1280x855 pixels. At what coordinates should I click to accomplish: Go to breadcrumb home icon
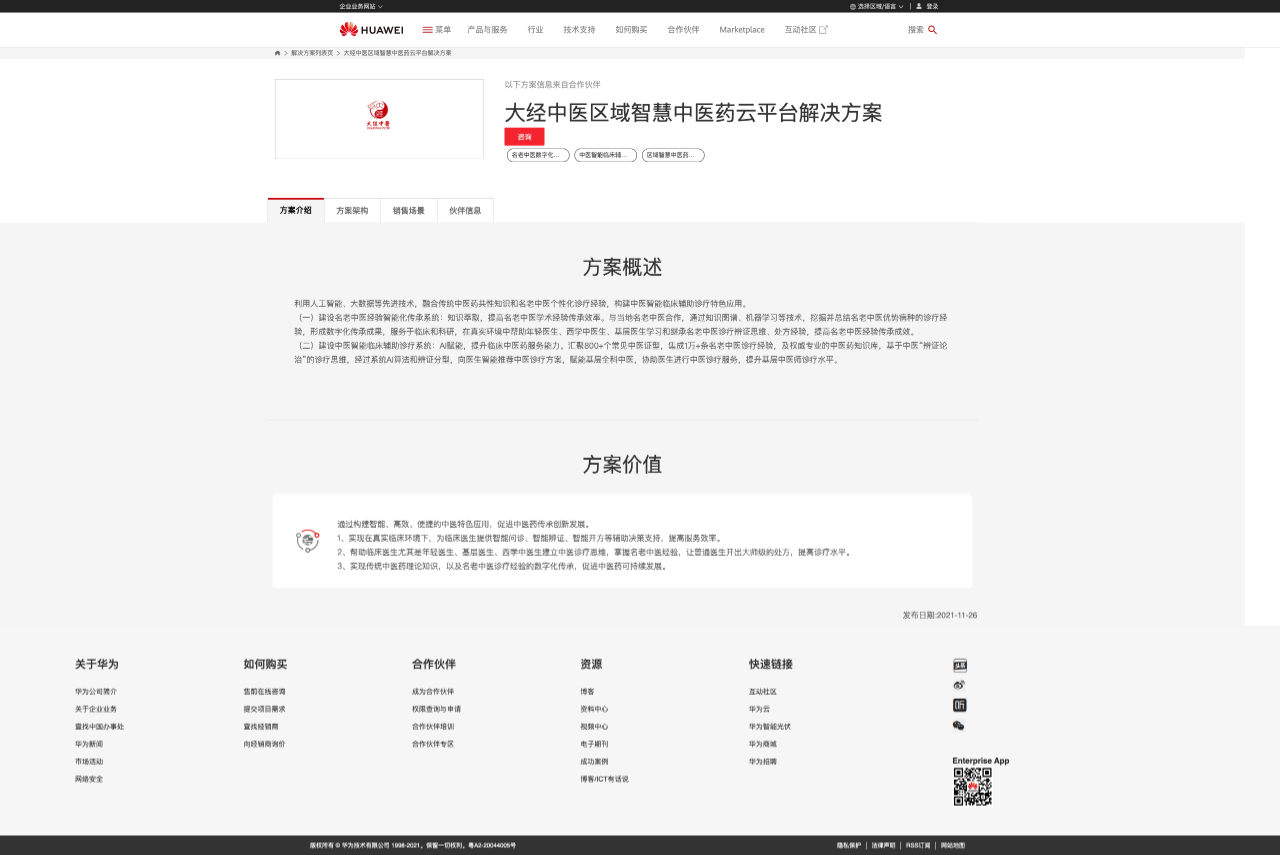coord(277,53)
